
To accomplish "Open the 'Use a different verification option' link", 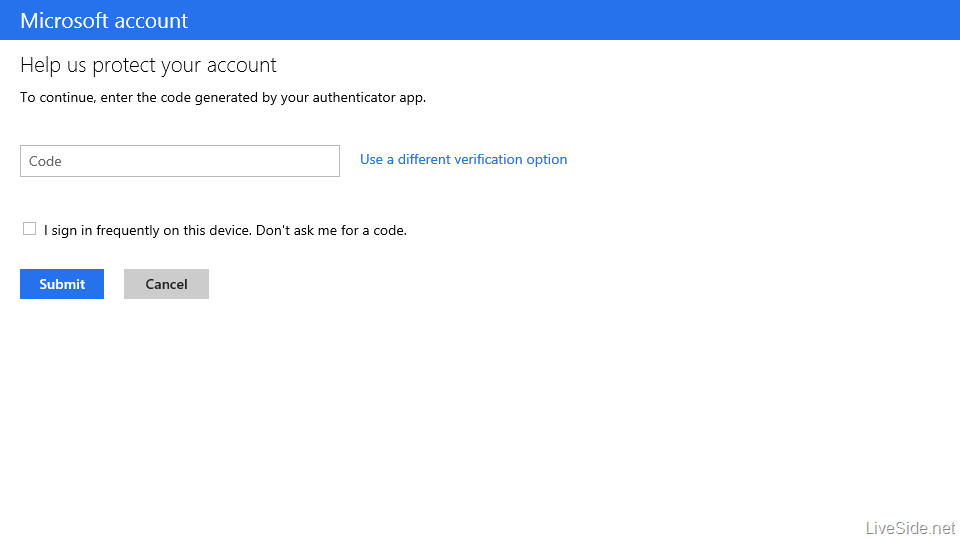I will pyautogui.click(x=463, y=159).
